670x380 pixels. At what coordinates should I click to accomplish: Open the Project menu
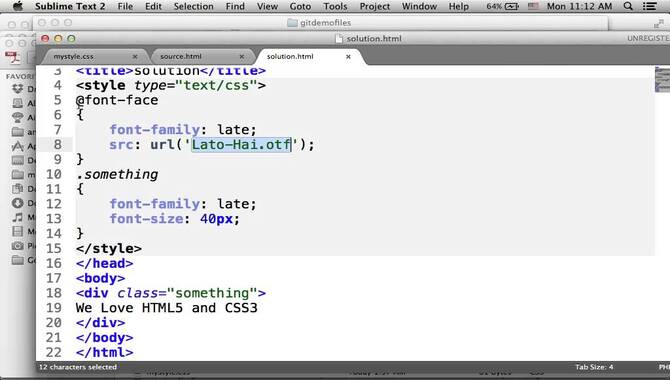click(375, 6)
